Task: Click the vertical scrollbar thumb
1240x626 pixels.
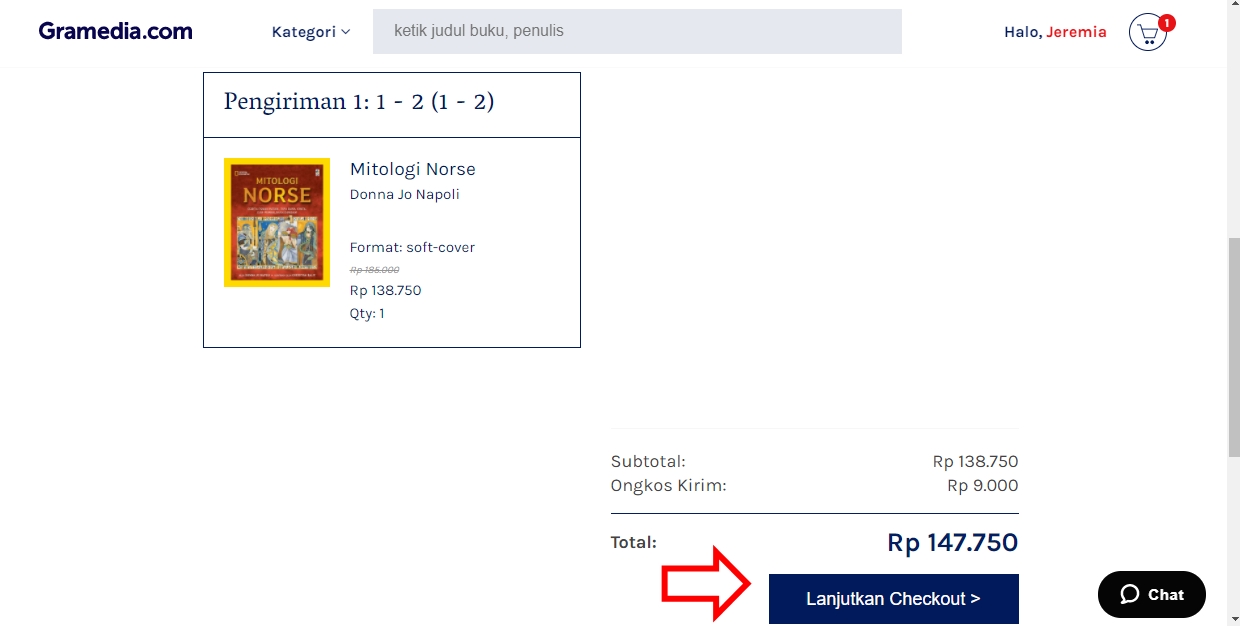Action: click(x=1233, y=348)
